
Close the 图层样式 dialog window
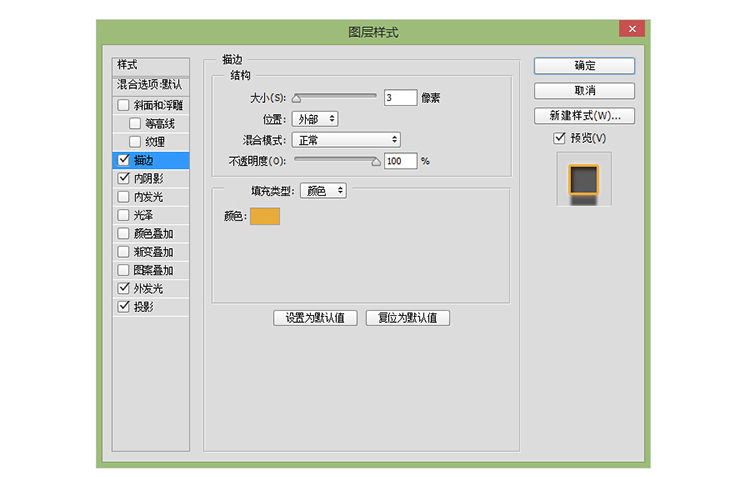[631, 29]
